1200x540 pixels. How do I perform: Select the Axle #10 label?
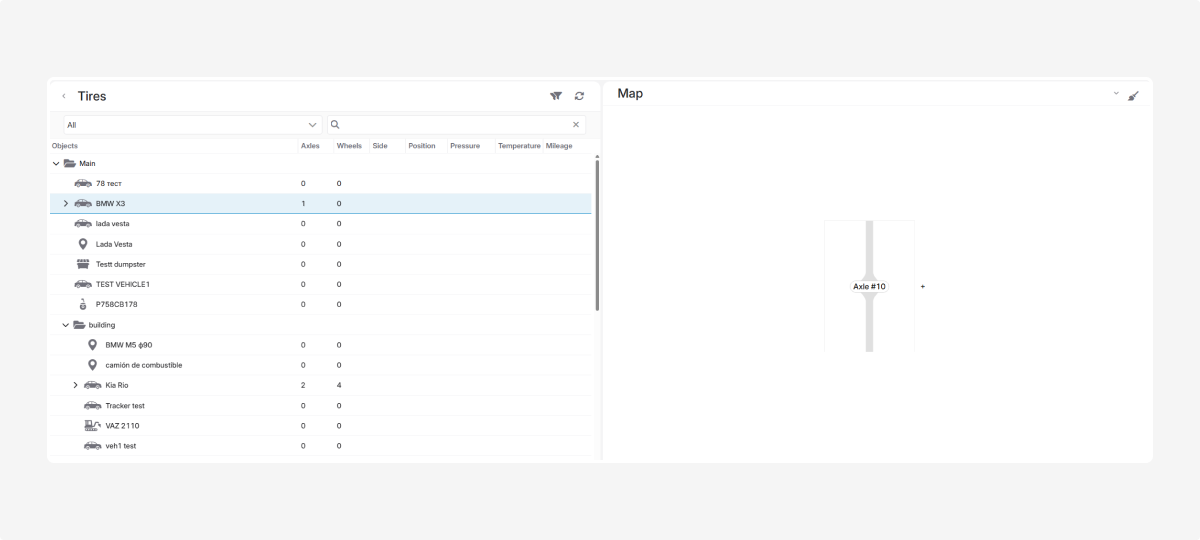pyautogui.click(x=869, y=287)
